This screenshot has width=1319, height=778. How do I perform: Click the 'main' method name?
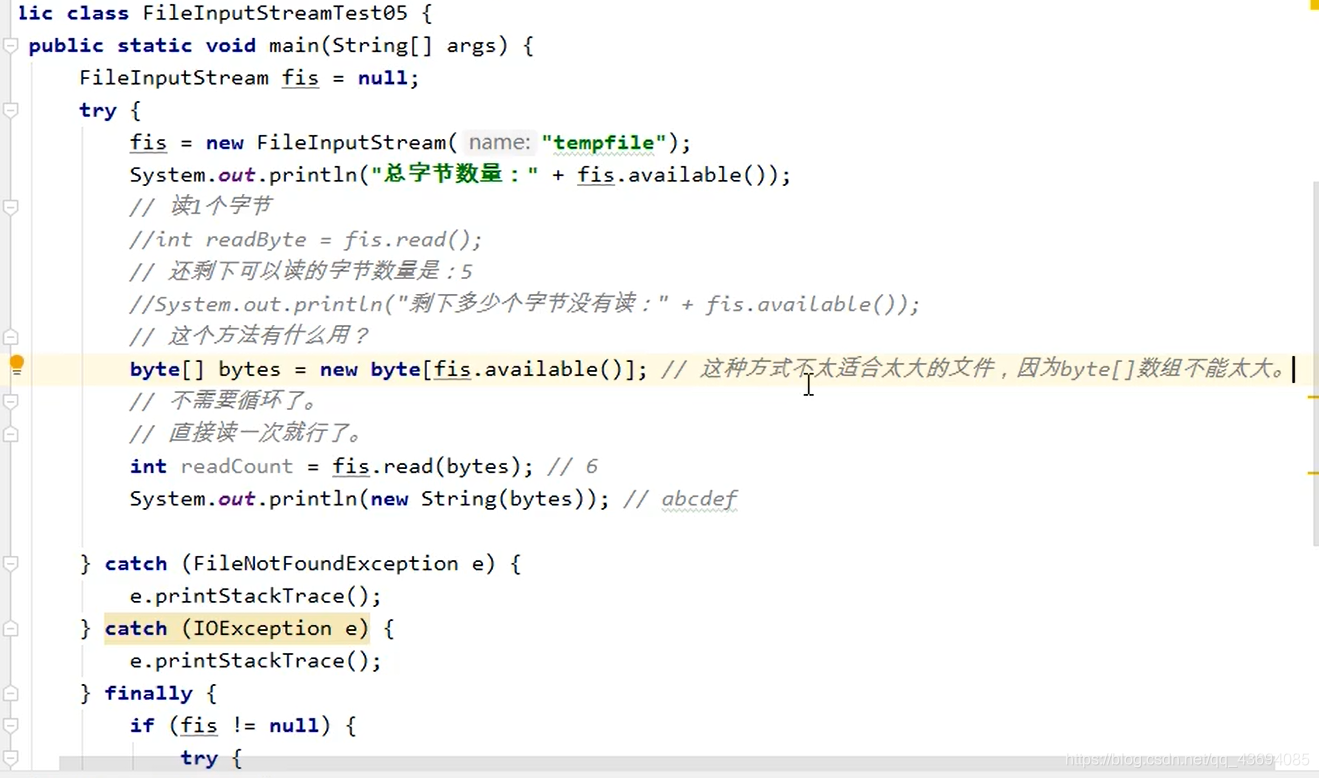tap(296, 45)
